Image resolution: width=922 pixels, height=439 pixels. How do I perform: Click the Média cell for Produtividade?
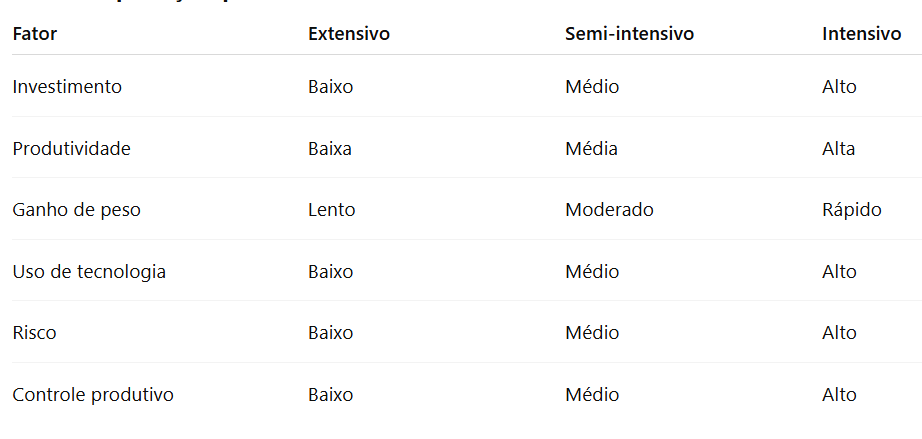pyautogui.click(x=591, y=149)
